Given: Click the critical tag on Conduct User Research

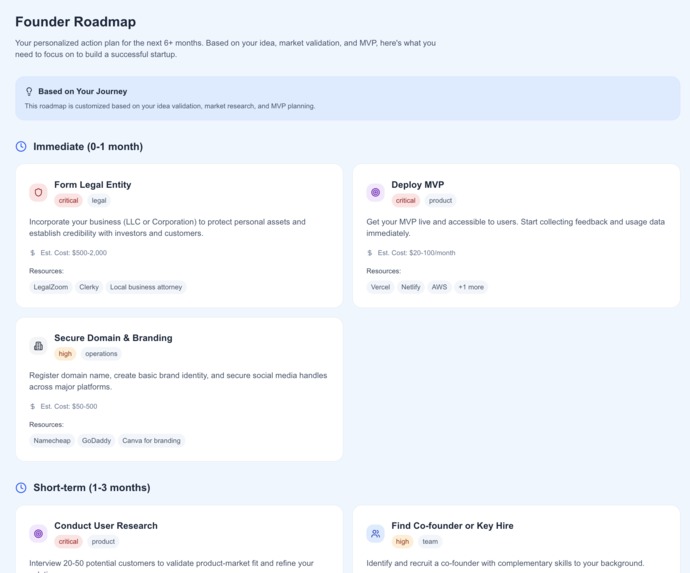Looking at the screenshot, I should (68, 541).
